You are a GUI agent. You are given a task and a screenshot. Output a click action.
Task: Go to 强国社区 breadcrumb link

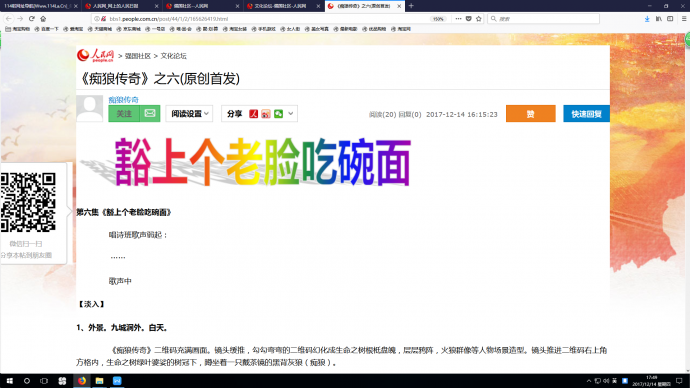click(138, 56)
